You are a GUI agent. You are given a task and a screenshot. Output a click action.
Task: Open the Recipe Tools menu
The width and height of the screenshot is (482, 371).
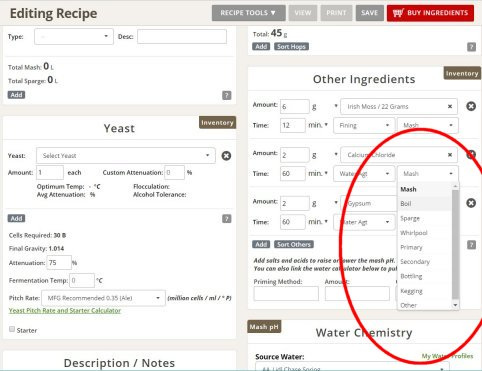tap(249, 13)
